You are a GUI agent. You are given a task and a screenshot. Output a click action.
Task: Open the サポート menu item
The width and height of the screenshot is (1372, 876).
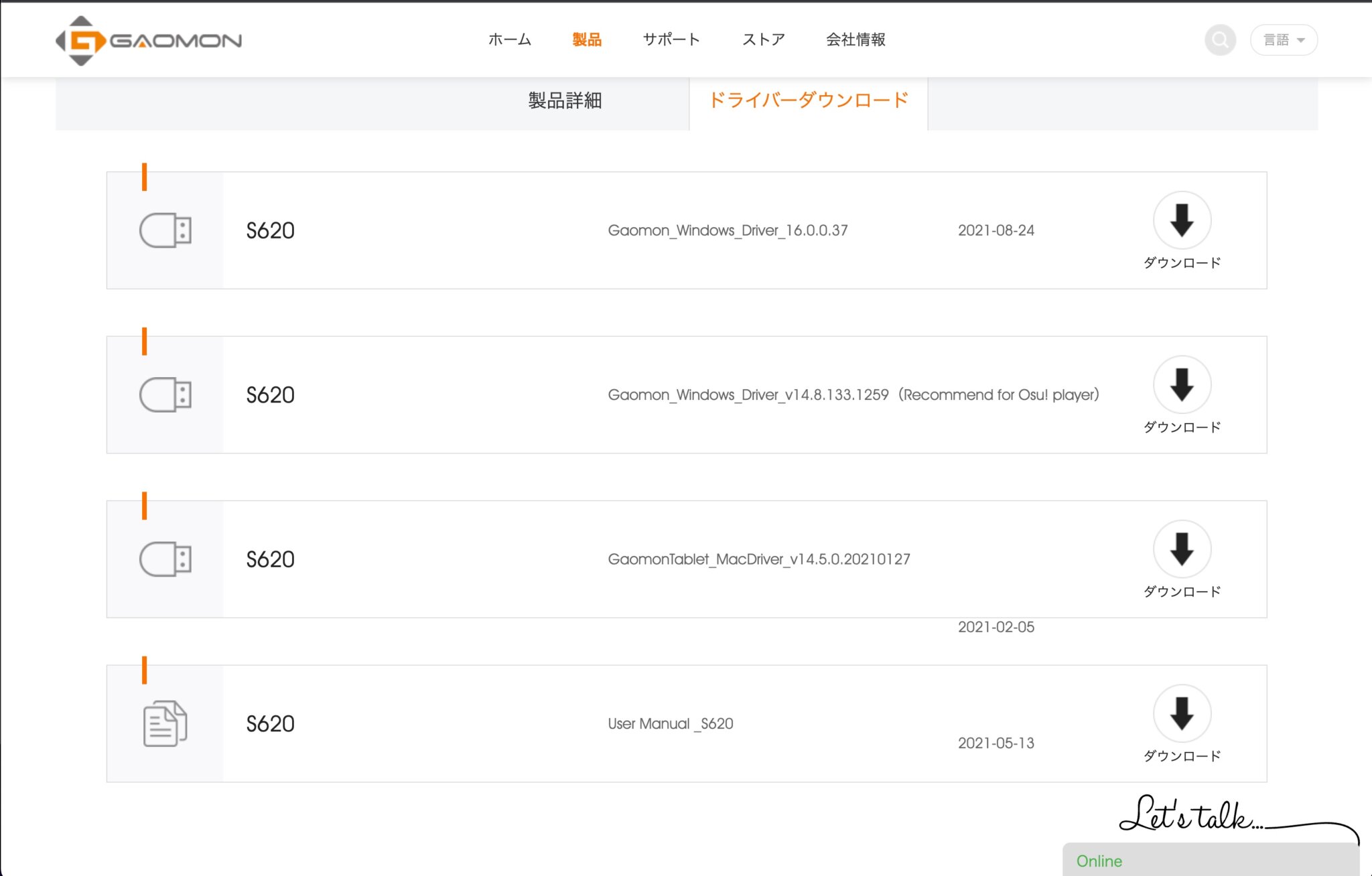coord(671,40)
